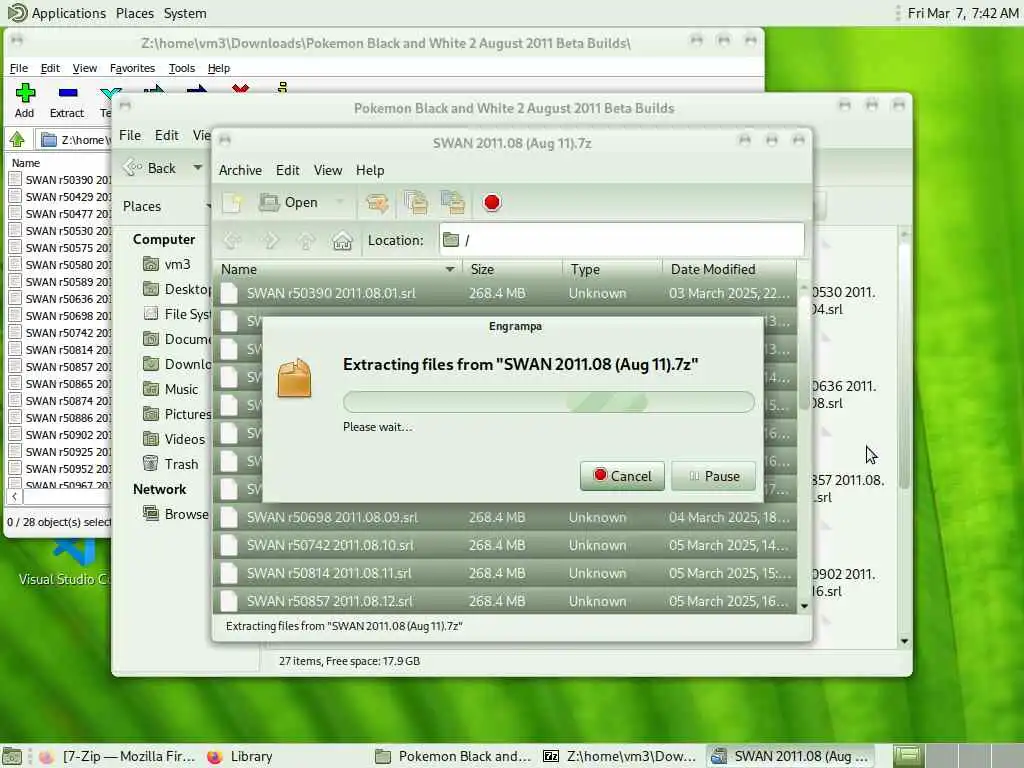
Task: Open the Places menu on top panel
Action: [135, 13]
